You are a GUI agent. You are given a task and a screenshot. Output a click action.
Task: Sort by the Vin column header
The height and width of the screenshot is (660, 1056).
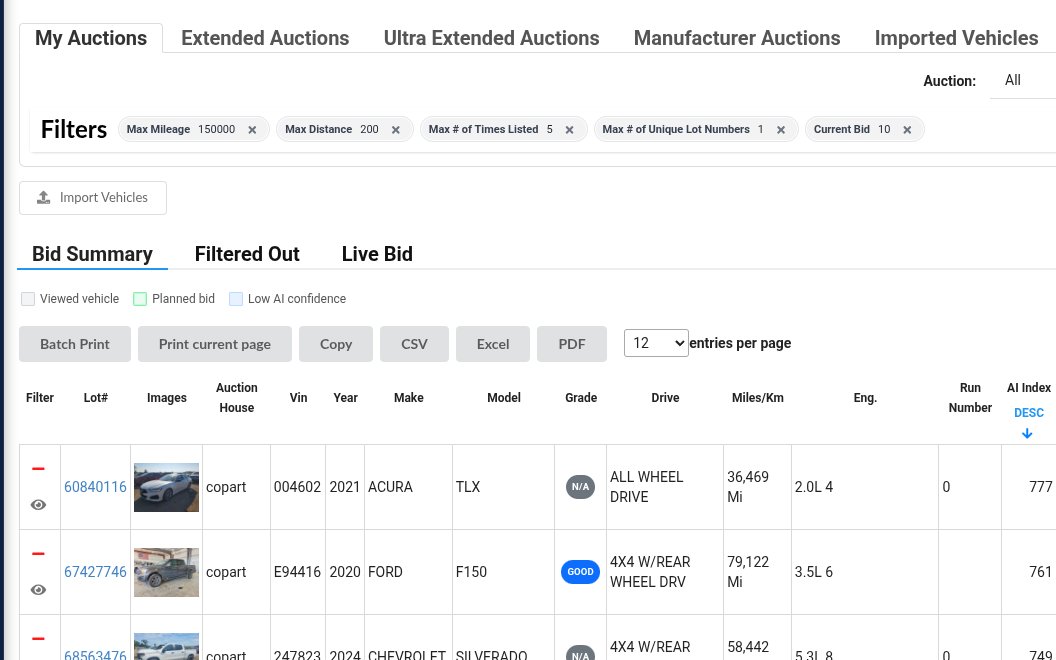tap(298, 398)
